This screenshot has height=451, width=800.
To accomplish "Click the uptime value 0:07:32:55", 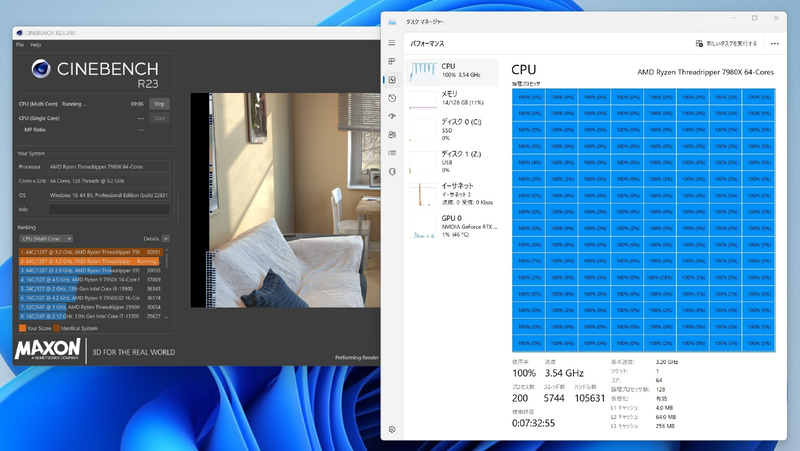I will pyautogui.click(x=533, y=423).
